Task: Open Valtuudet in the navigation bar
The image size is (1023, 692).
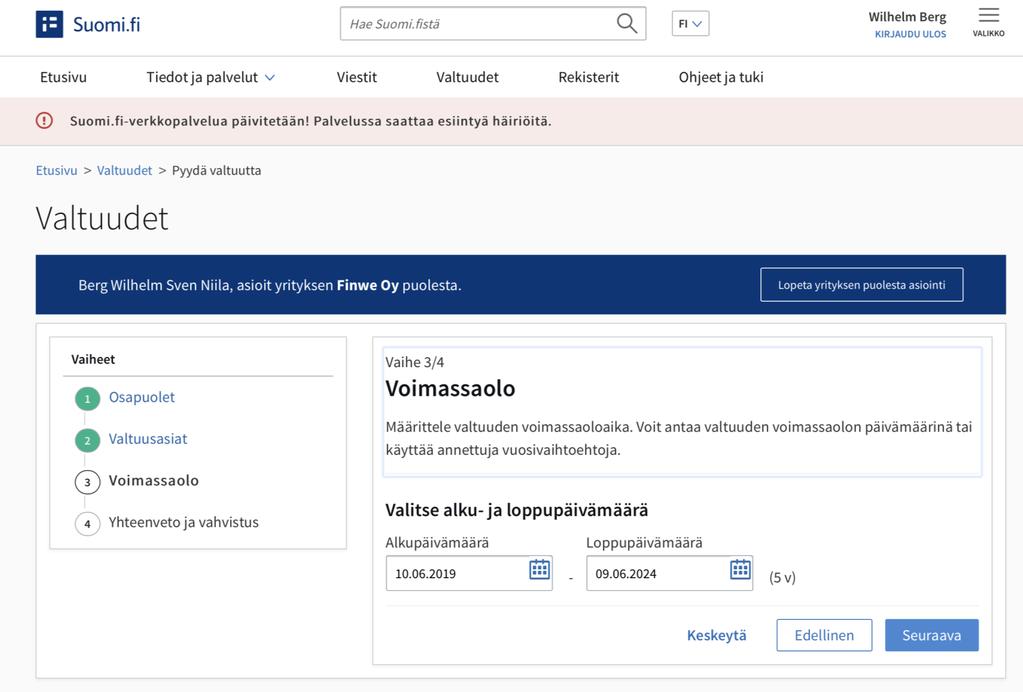Action: pyautogui.click(x=467, y=77)
